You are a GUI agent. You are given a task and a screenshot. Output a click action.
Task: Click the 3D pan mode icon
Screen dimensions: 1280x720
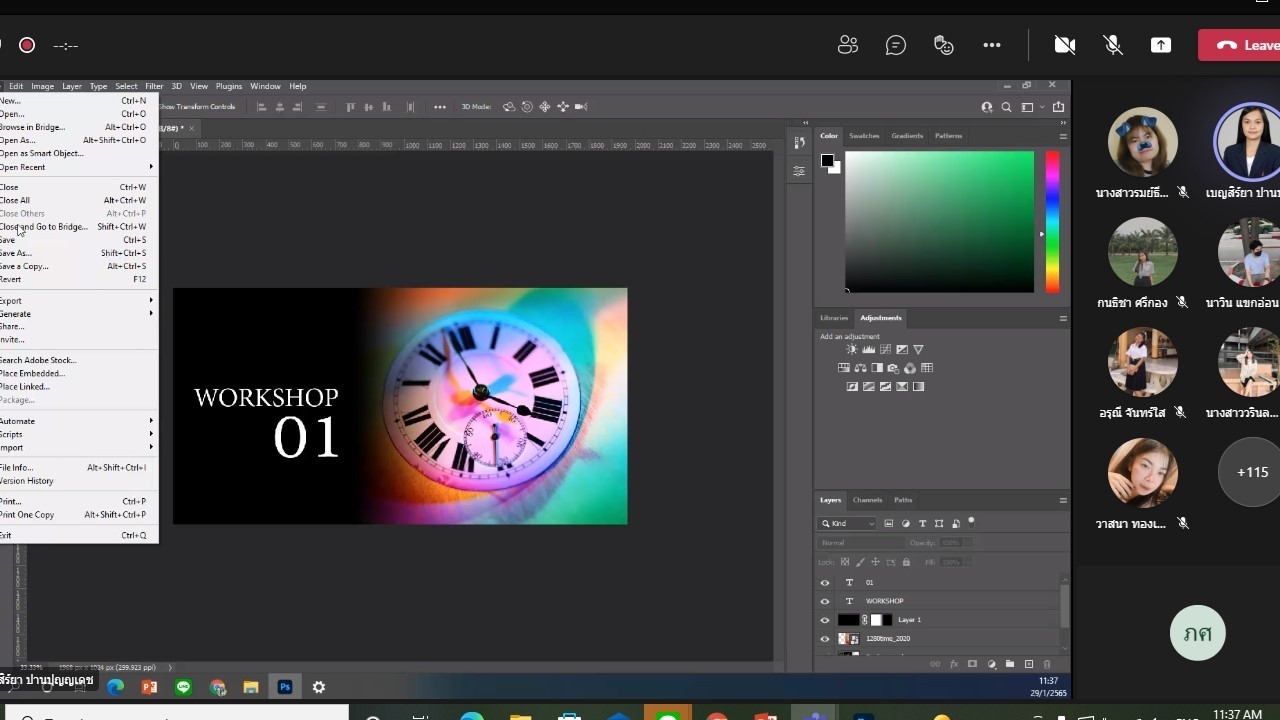click(544, 107)
